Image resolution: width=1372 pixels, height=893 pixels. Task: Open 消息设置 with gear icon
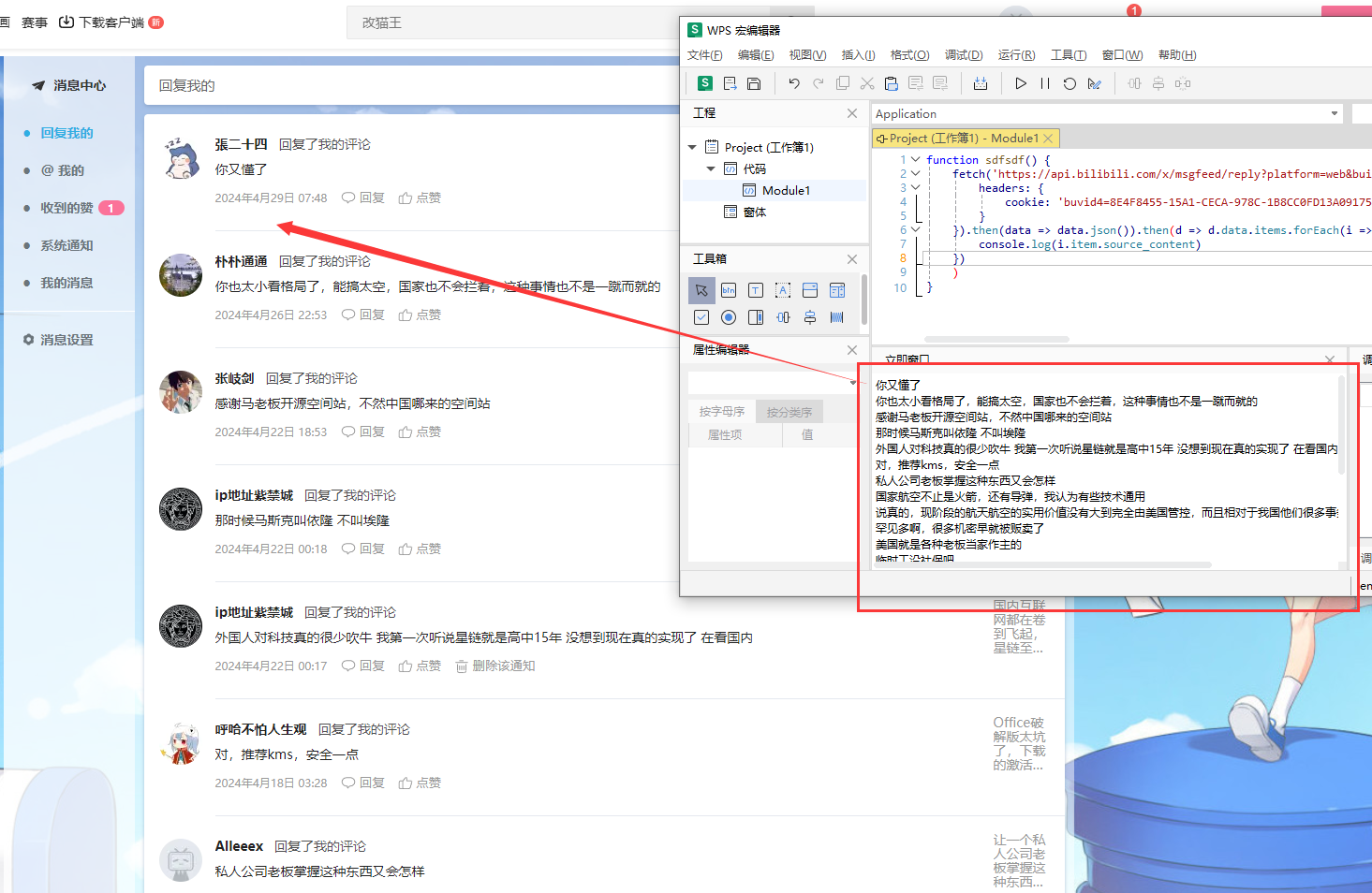click(58, 340)
